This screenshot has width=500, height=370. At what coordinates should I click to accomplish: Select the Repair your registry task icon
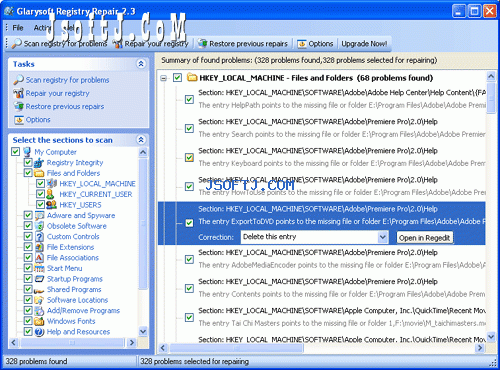coord(18,93)
